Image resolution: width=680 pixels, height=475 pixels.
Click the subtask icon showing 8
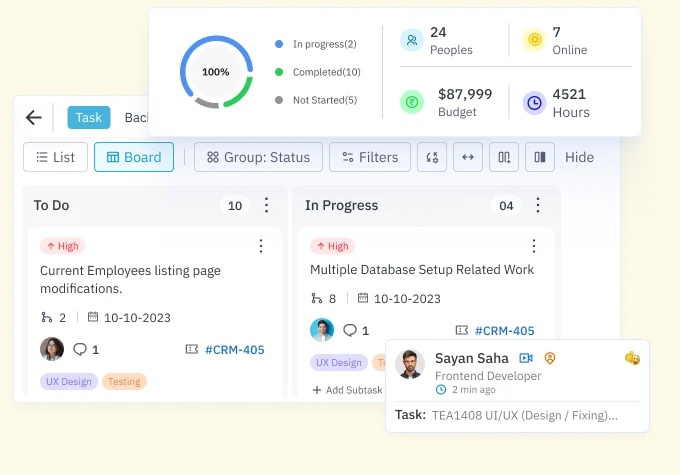317,298
